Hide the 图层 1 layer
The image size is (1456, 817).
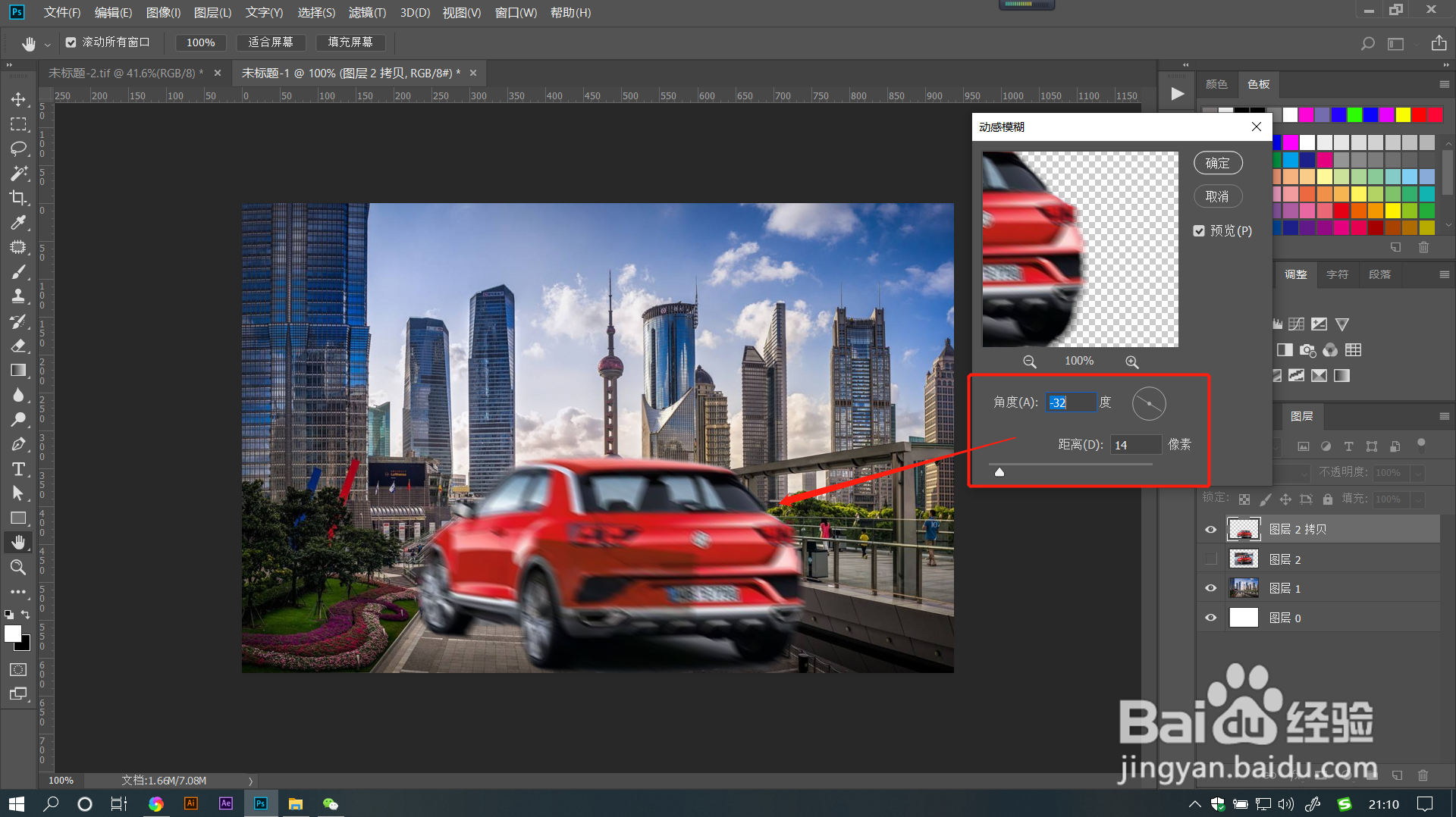(1211, 588)
